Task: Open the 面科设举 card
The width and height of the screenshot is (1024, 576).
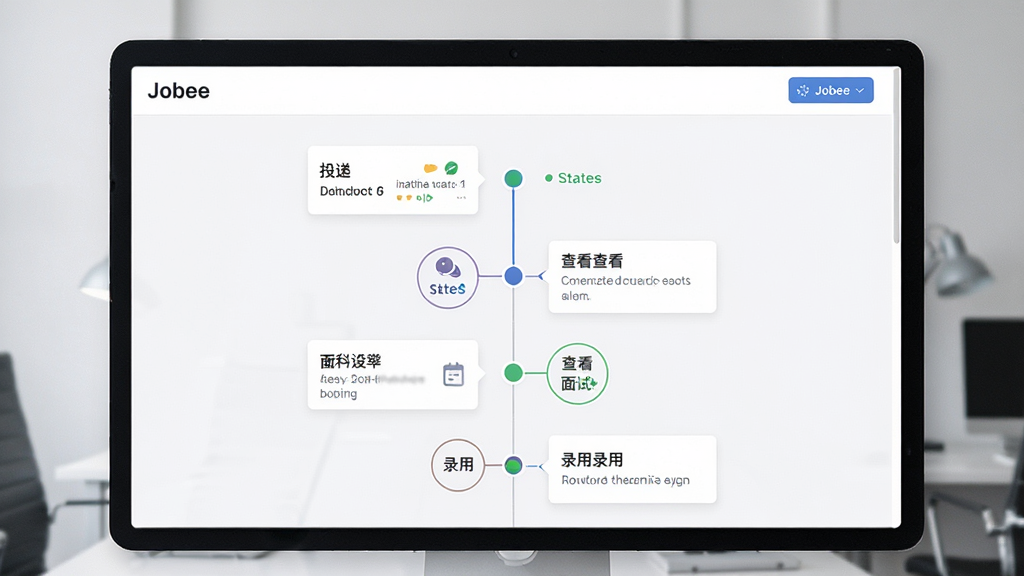Action: (392, 375)
